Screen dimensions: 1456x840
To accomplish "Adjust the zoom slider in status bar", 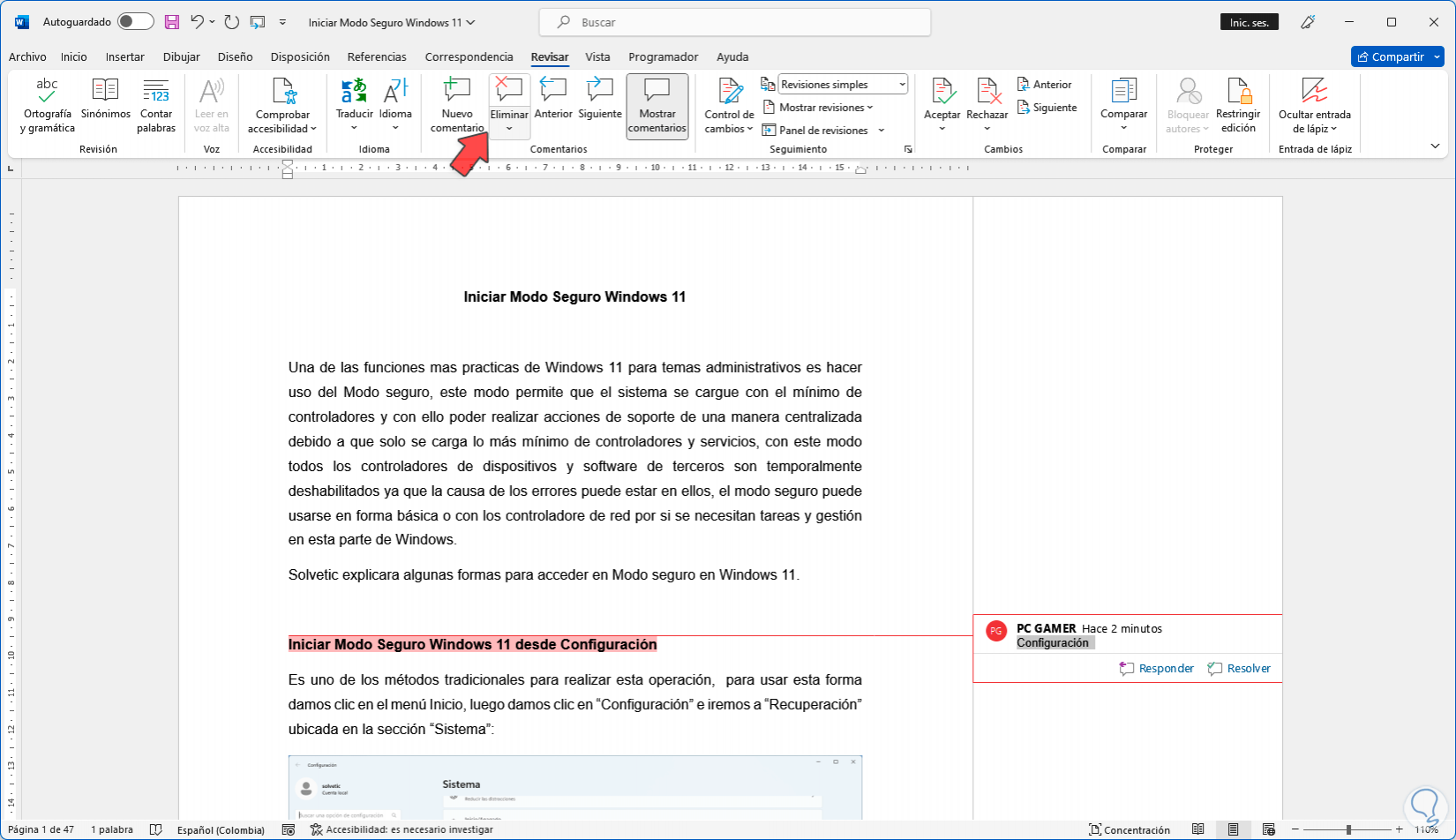I will pos(1348,829).
